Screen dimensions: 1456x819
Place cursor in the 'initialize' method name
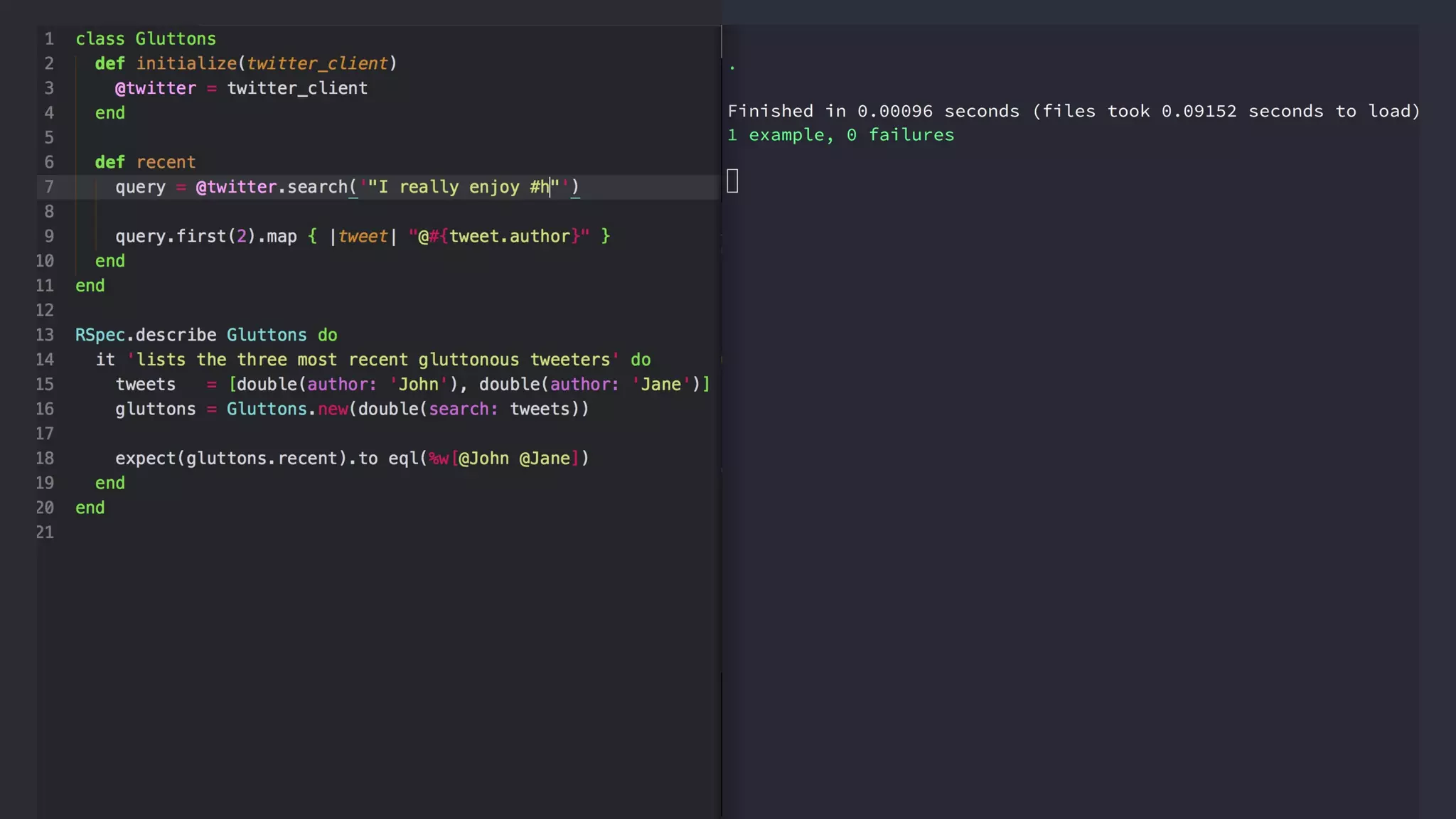[186, 63]
